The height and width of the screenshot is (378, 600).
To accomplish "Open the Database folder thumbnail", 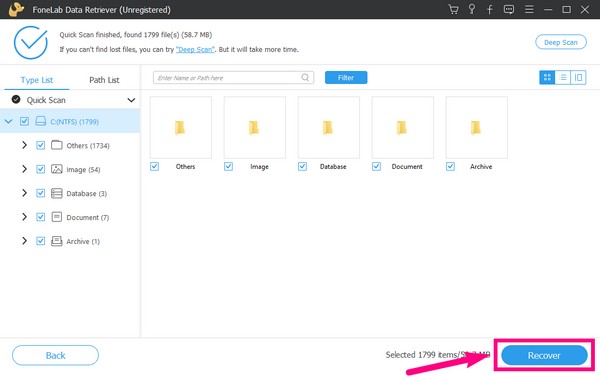I will coord(329,127).
